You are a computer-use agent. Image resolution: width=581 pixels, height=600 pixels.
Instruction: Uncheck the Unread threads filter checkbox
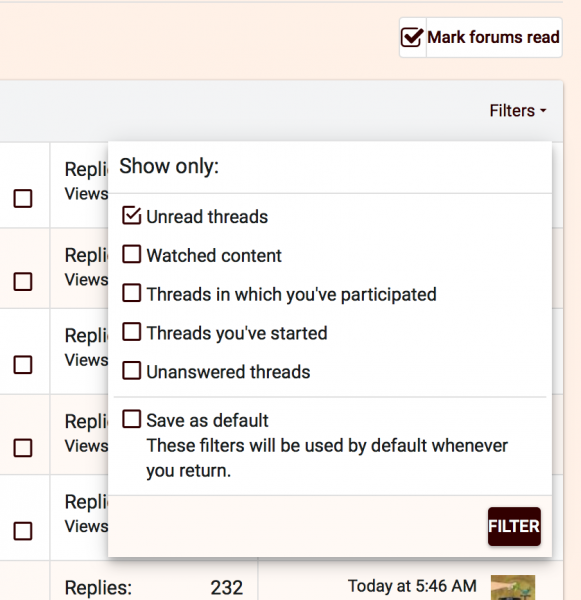click(x=131, y=215)
